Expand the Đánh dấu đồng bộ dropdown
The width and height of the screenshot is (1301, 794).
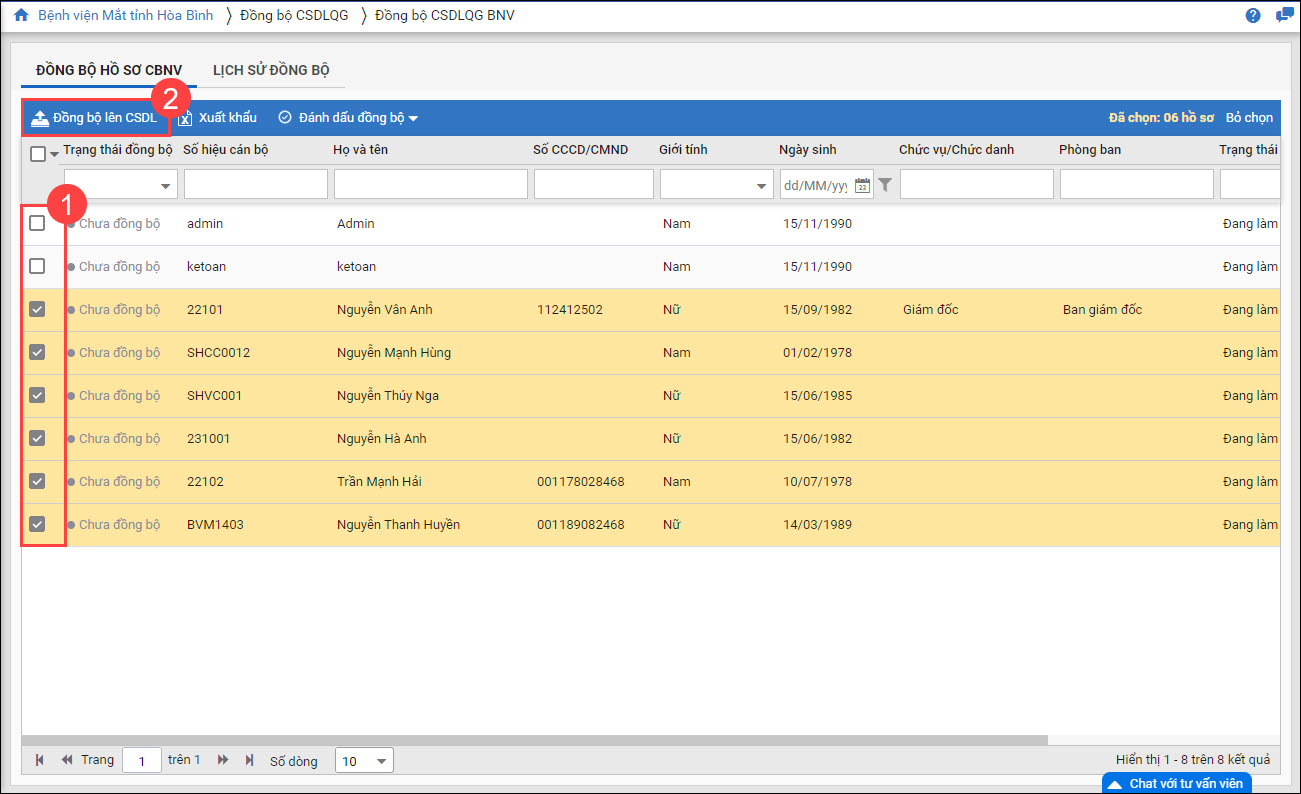tap(348, 118)
